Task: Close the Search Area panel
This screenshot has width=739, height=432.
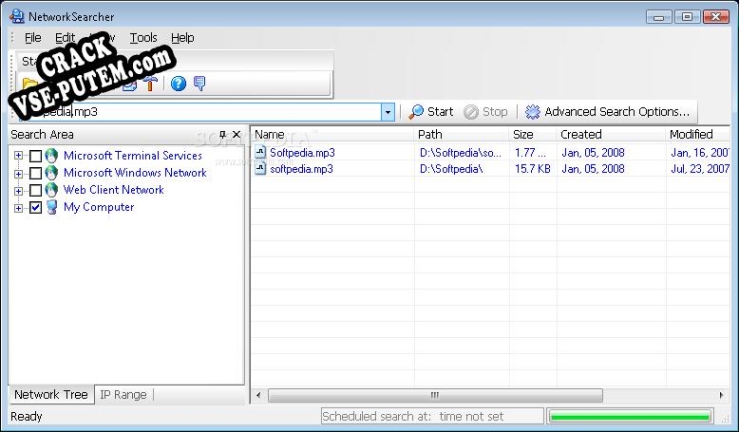Action: pos(236,135)
